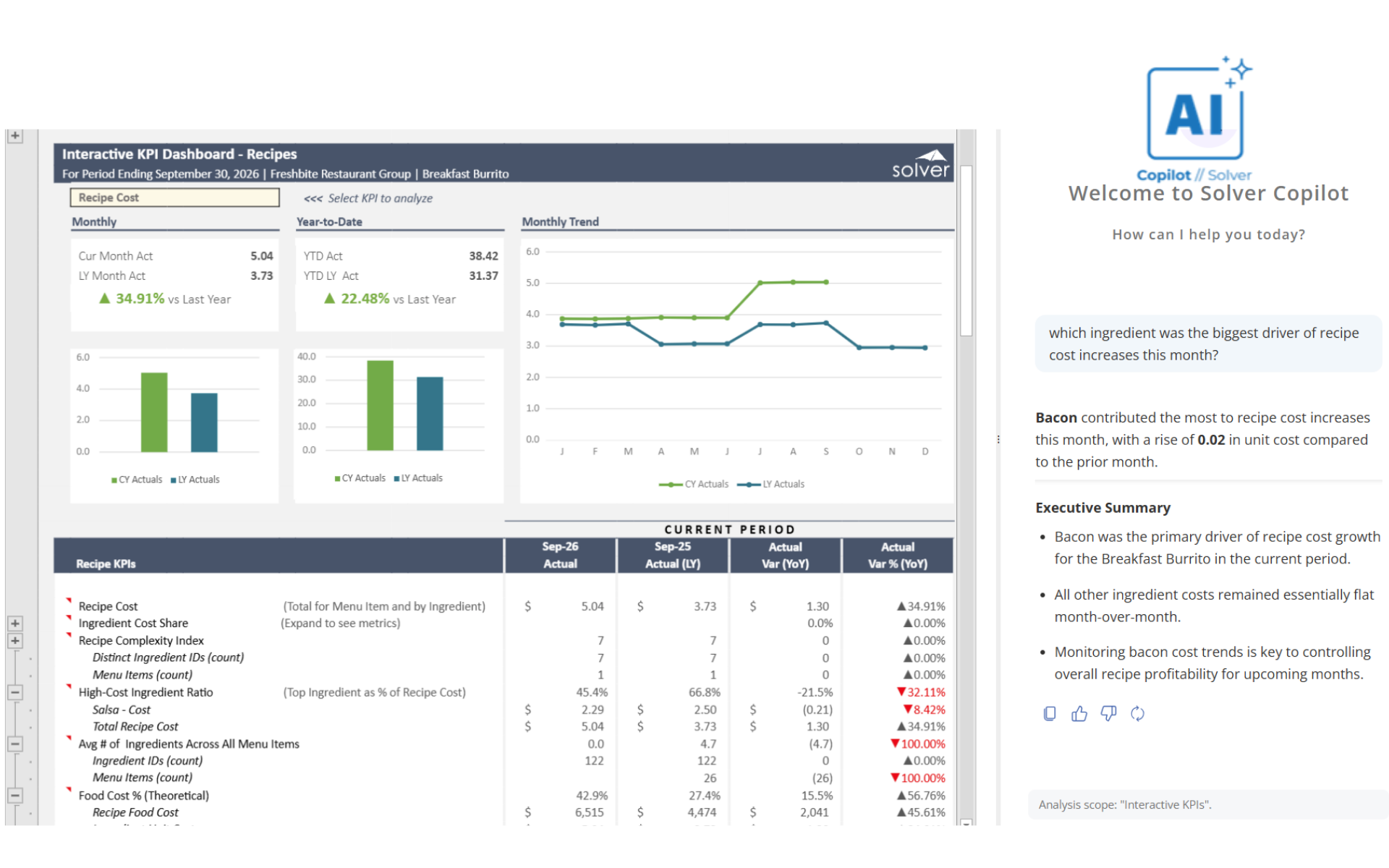Select the Actual Var % (YoY) column header

coord(897,556)
